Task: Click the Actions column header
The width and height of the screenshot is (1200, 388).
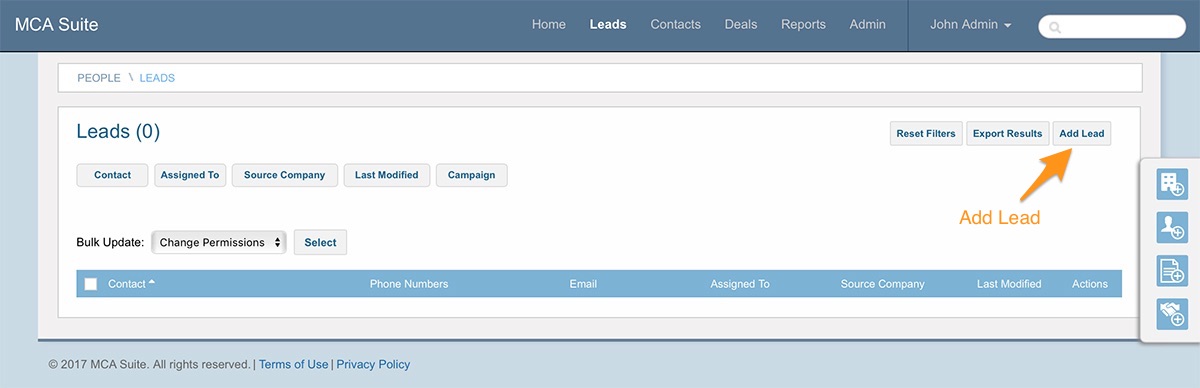Action: click(x=1090, y=284)
